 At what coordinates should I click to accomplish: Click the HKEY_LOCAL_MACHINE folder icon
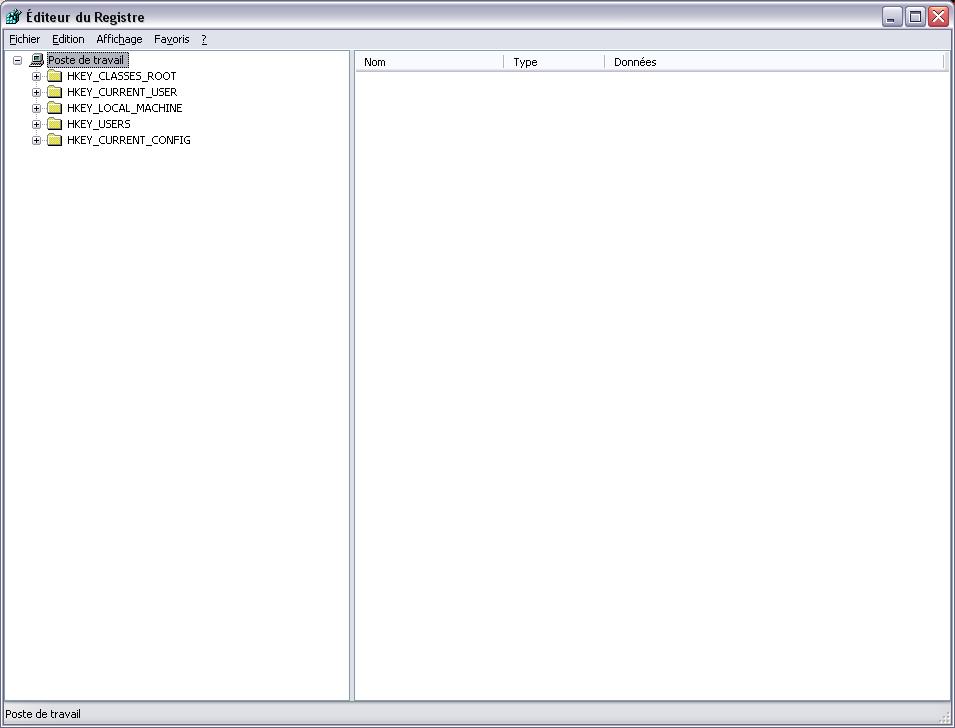(55, 108)
